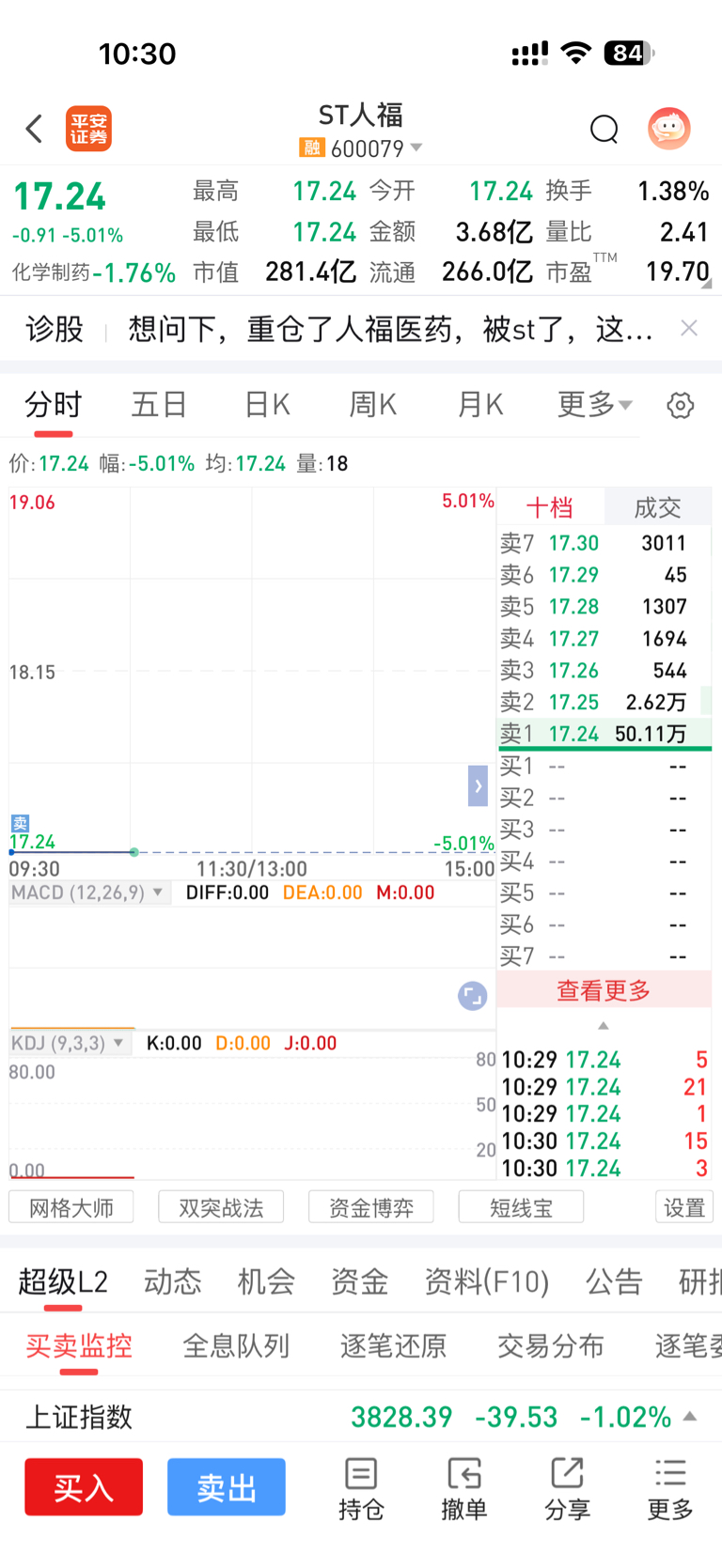This screenshot has width=722, height=1568.
Task: Tap last 10:30 17.24 trade of 3
Action: (x=604, y=1168)
